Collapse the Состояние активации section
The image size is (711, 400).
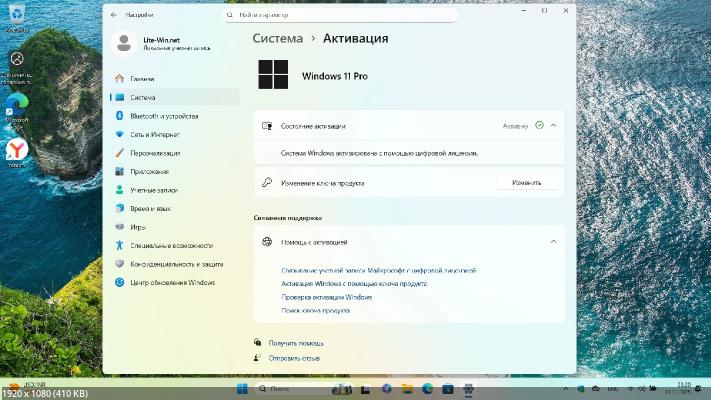coord(553,126)
